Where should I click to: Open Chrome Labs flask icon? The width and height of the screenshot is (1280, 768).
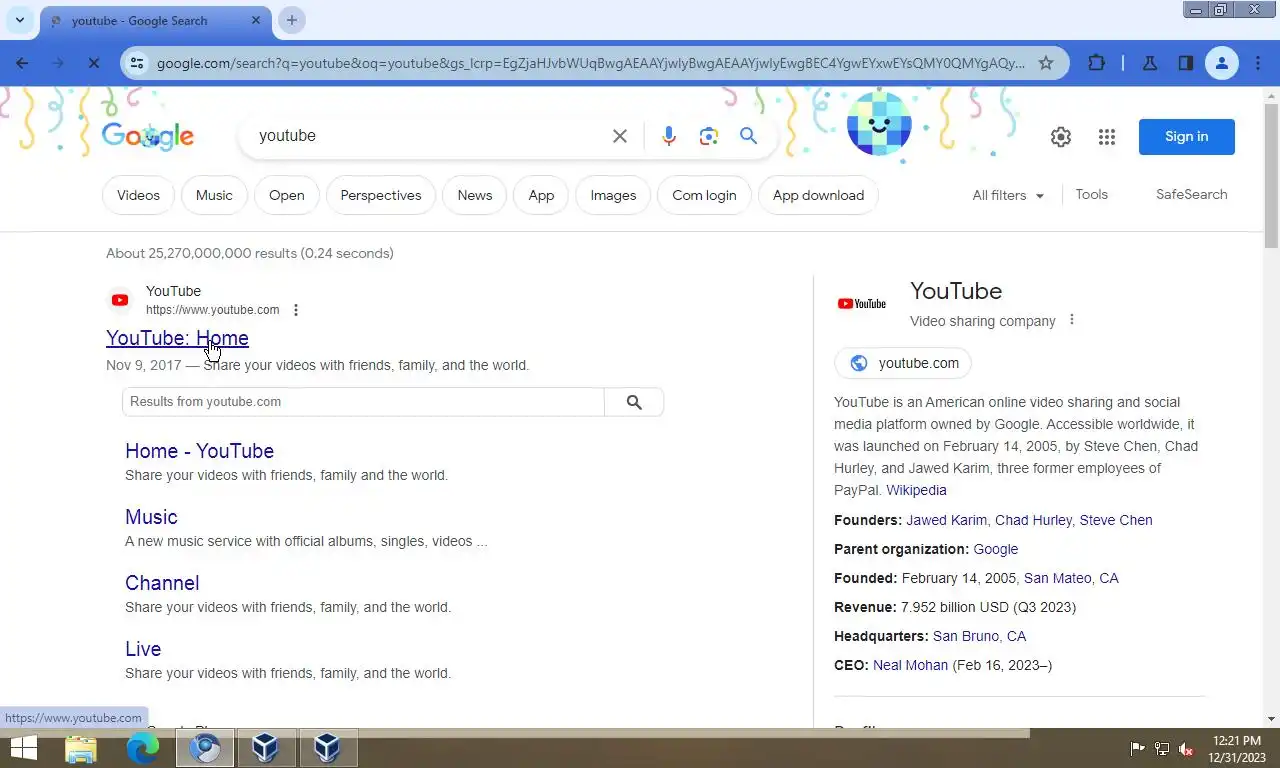(1150, 63)
